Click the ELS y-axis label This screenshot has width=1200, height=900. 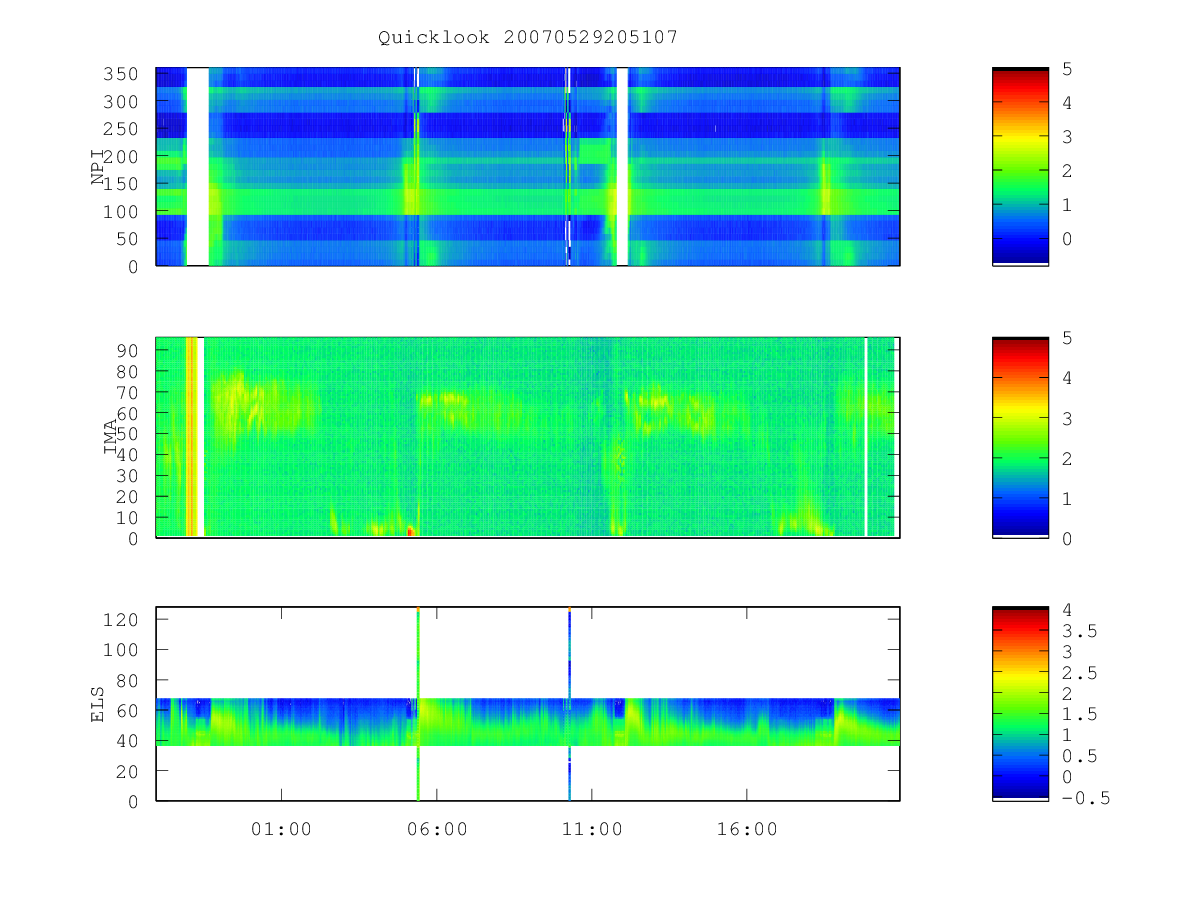point(98,704)
